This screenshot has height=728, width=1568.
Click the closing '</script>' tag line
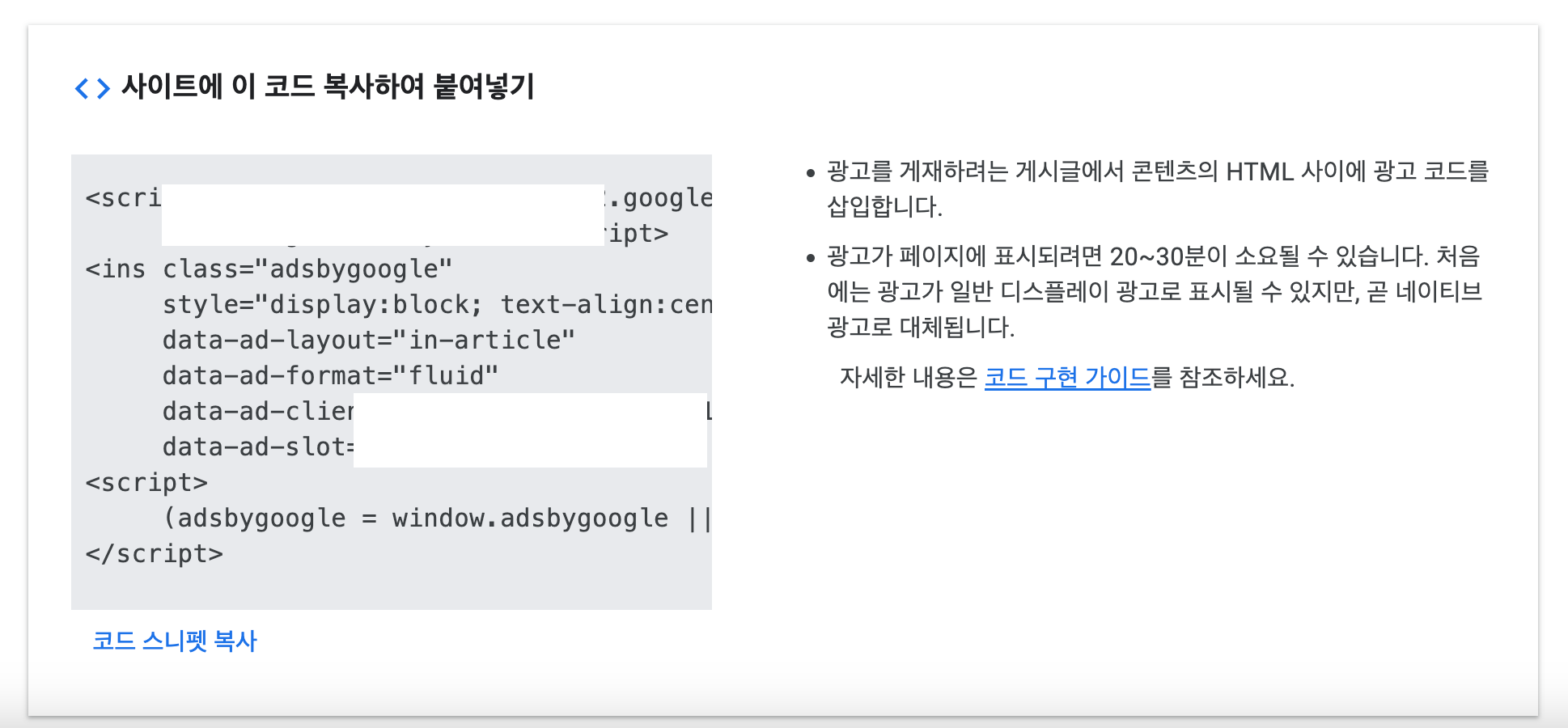(x=154, y=553)
